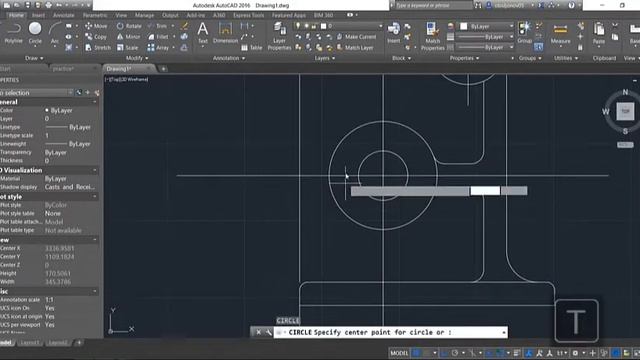Screen dimensions: 640x360
Task: Open the lineweight ByLayer dropdown in ribbon
Action: pos(485,37)
